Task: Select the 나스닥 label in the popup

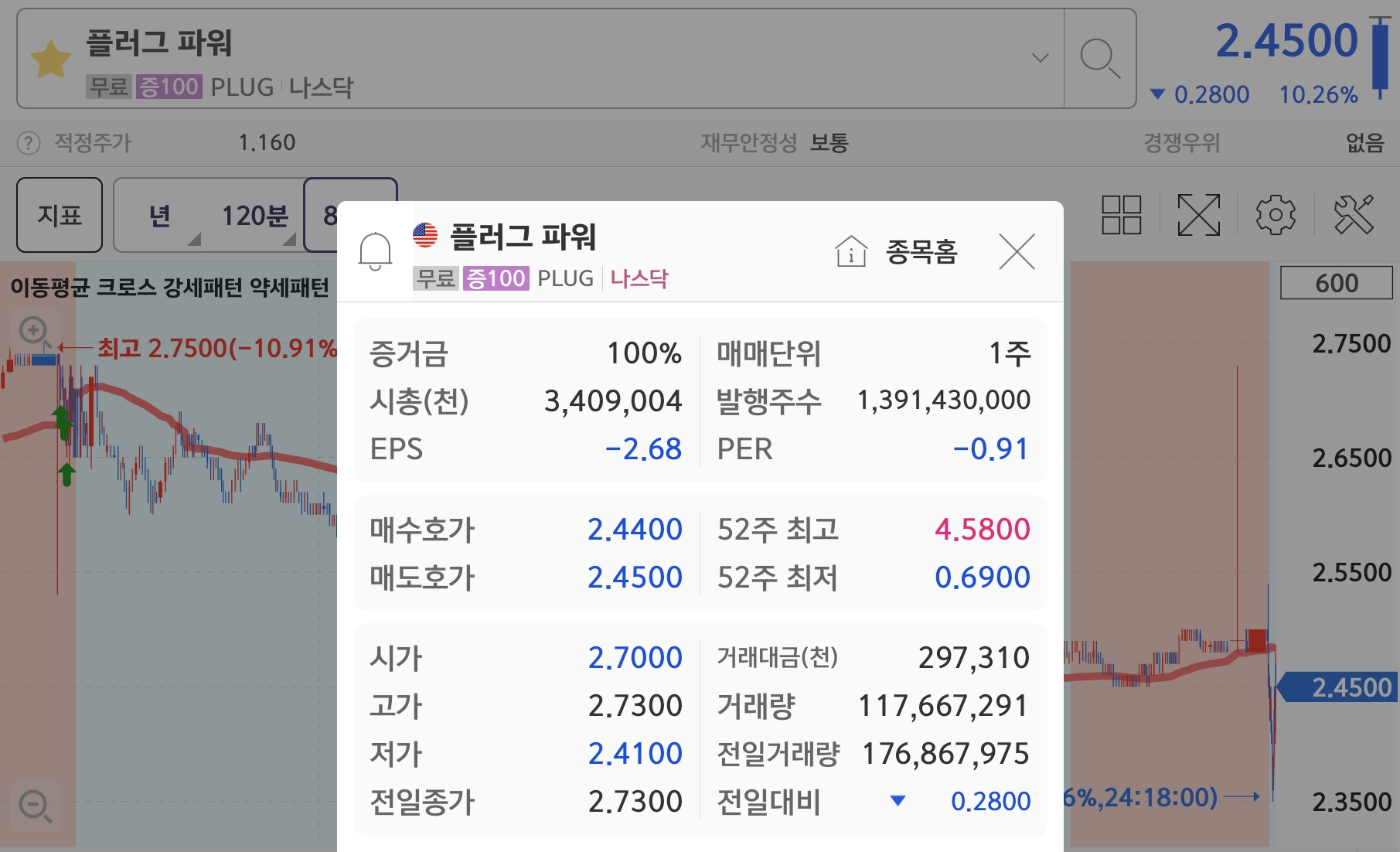Action: 639,278
